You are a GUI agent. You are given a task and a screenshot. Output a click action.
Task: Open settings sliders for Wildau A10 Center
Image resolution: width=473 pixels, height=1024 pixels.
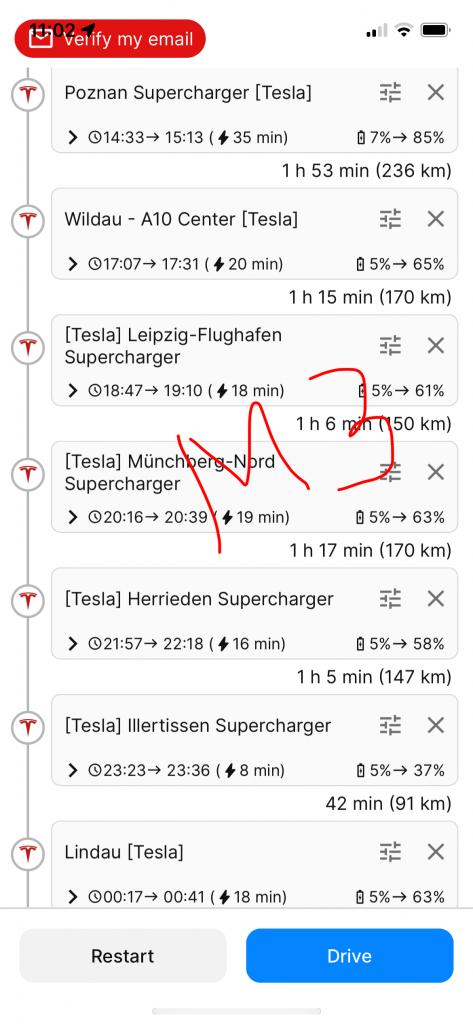point(390,219)
